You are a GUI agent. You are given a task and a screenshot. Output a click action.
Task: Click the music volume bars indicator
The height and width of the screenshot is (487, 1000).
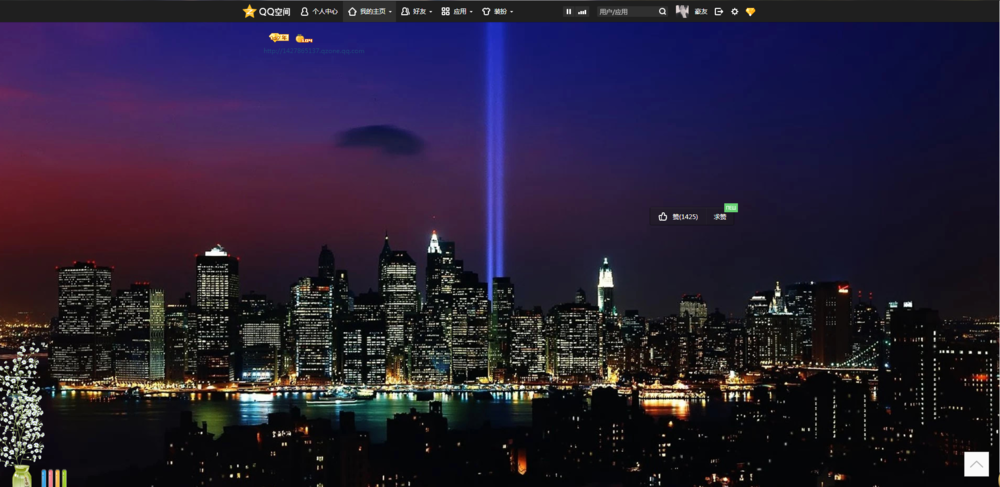pyautogui.click(x=582, y=11)
